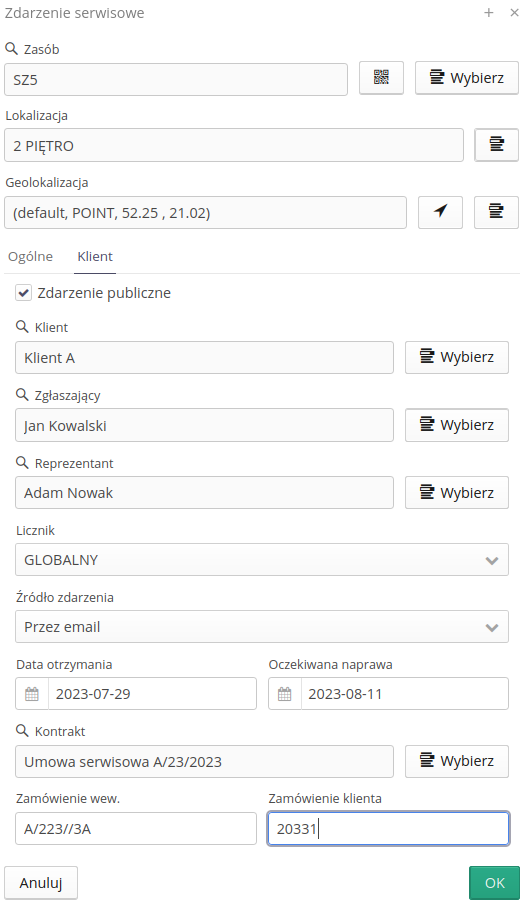
Task: Cancel the form with Anuluj
Action: [x=40, y=883]
